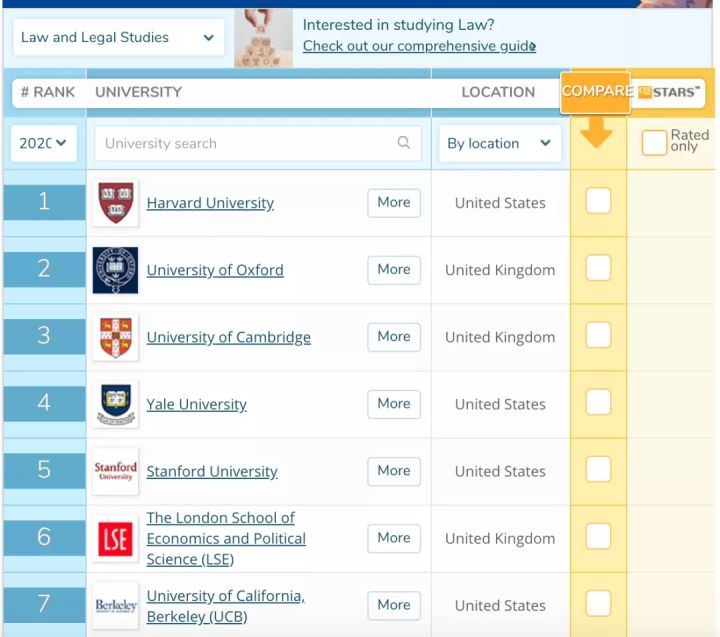The height and width of the screenshot is (637, 720).
Task: Click the magnifier icon in University search
Action: [404, 143]
